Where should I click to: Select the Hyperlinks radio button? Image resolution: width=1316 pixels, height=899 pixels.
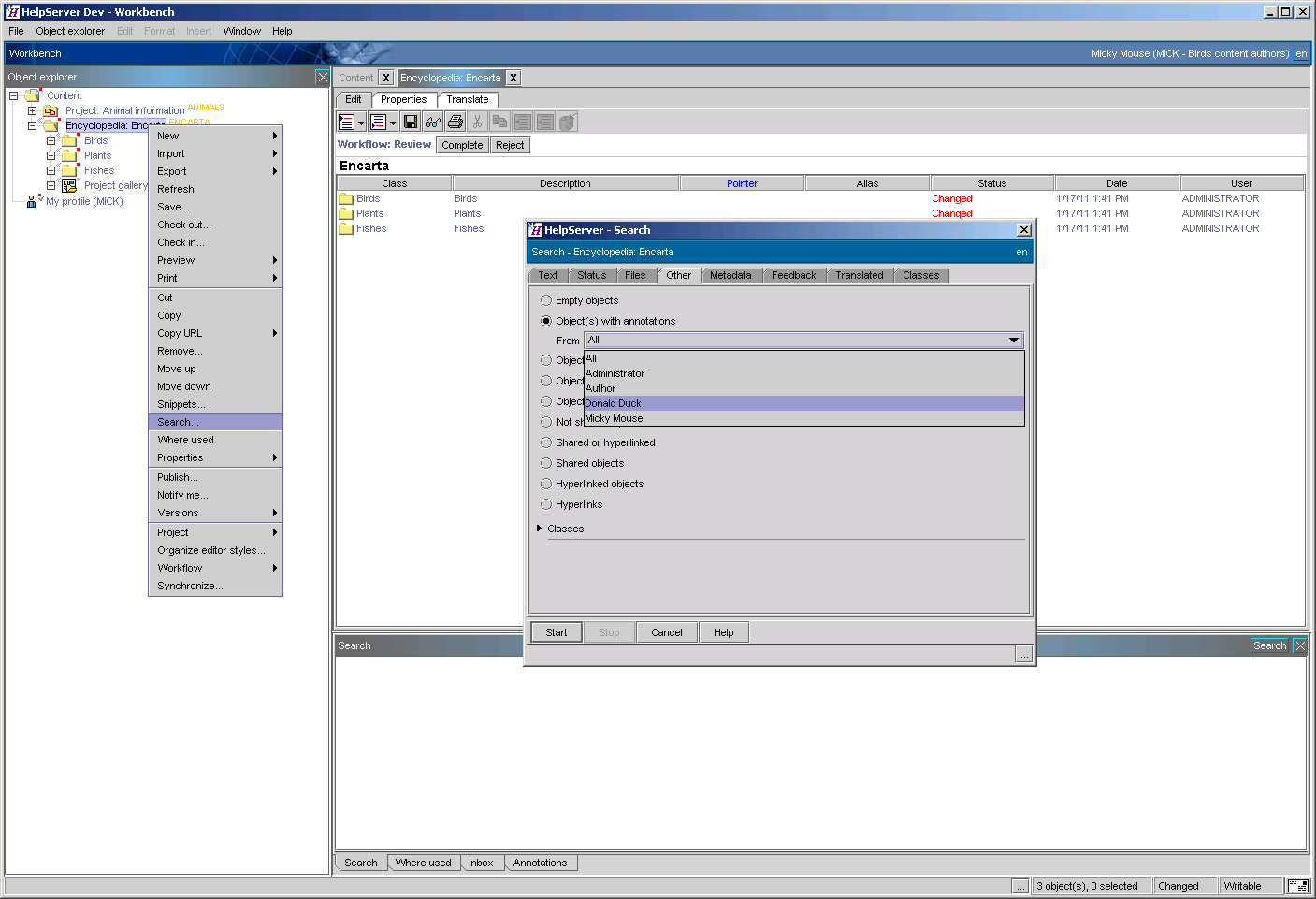point(546,504)
